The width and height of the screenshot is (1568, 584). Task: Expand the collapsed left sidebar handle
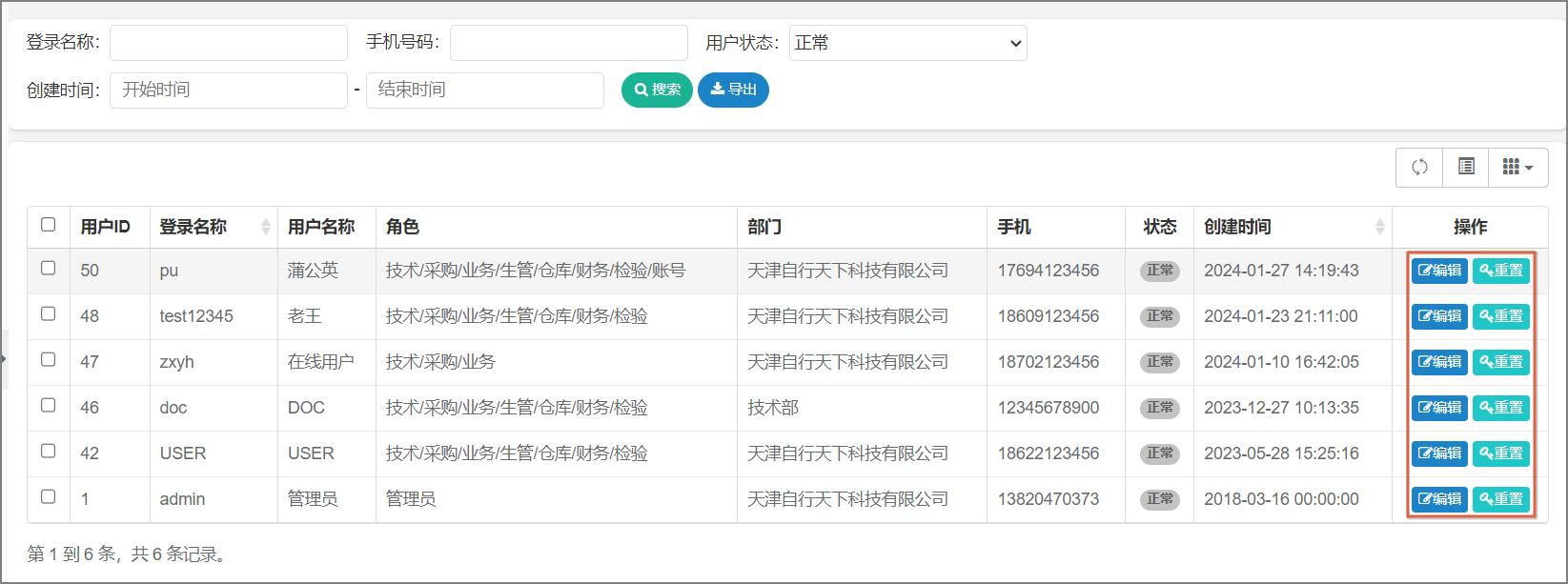click(4, 359)
